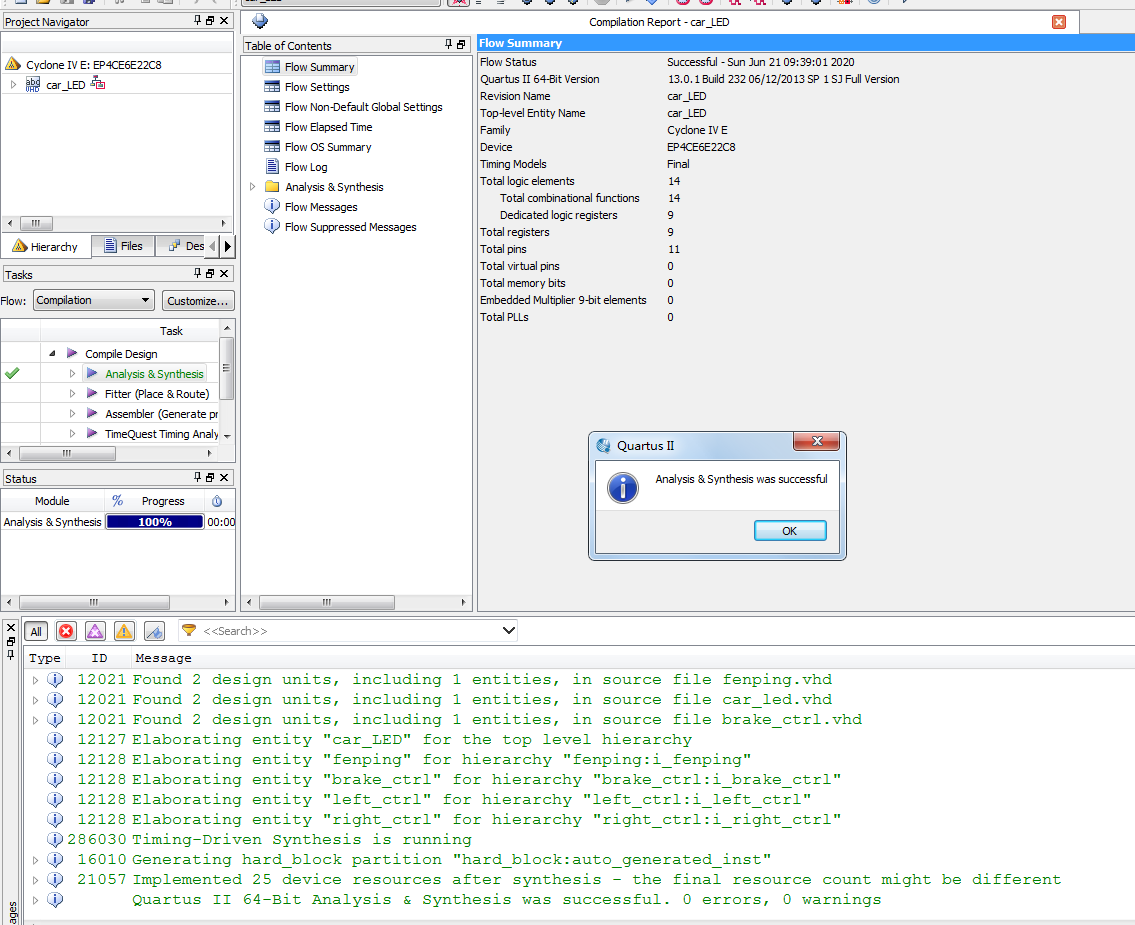Filter messages by critical warning purple triangle
The height and width of the screenshot is (925, 1135).
(x=95, y=631)
